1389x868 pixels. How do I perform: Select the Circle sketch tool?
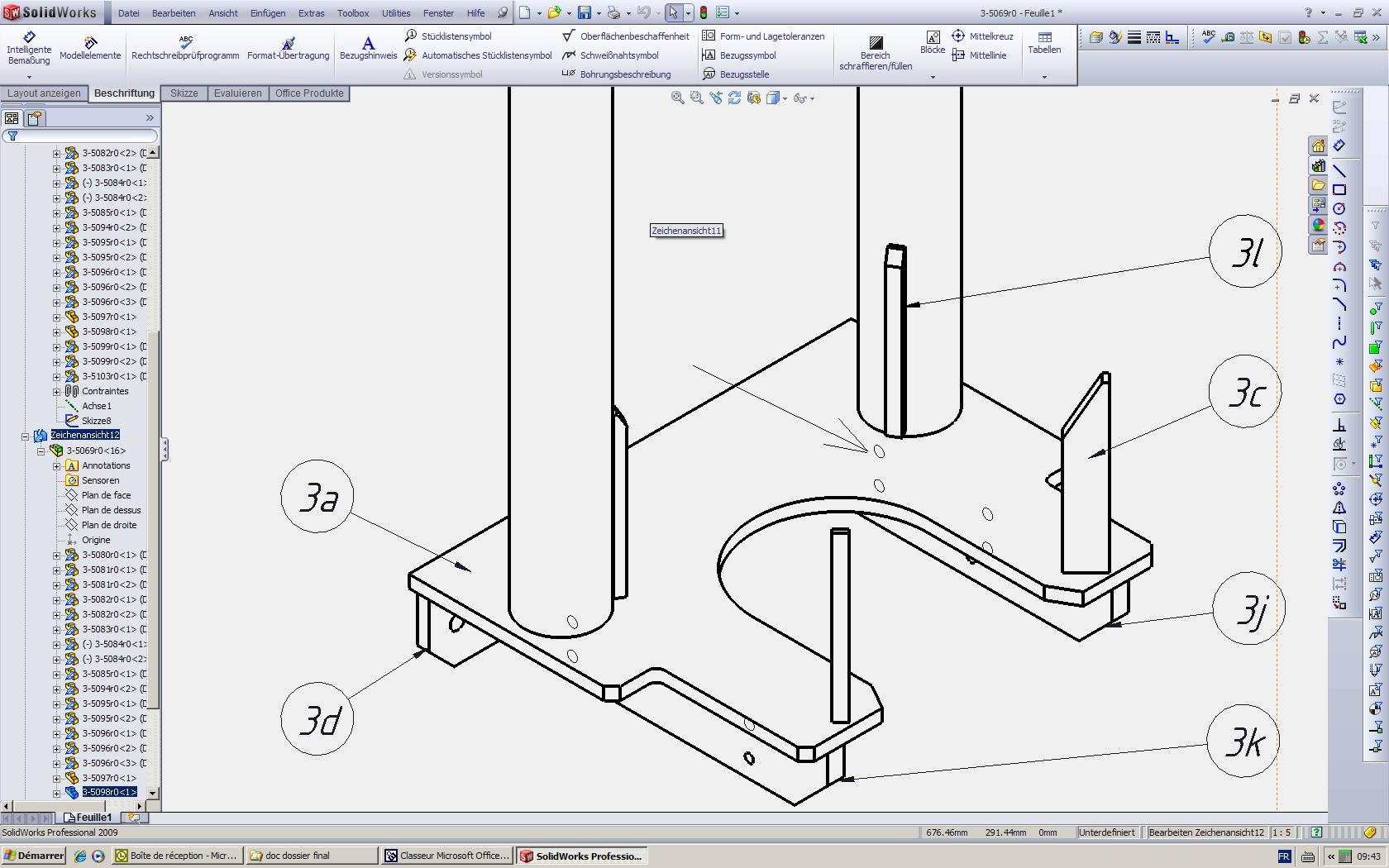tap(1339, 209)
